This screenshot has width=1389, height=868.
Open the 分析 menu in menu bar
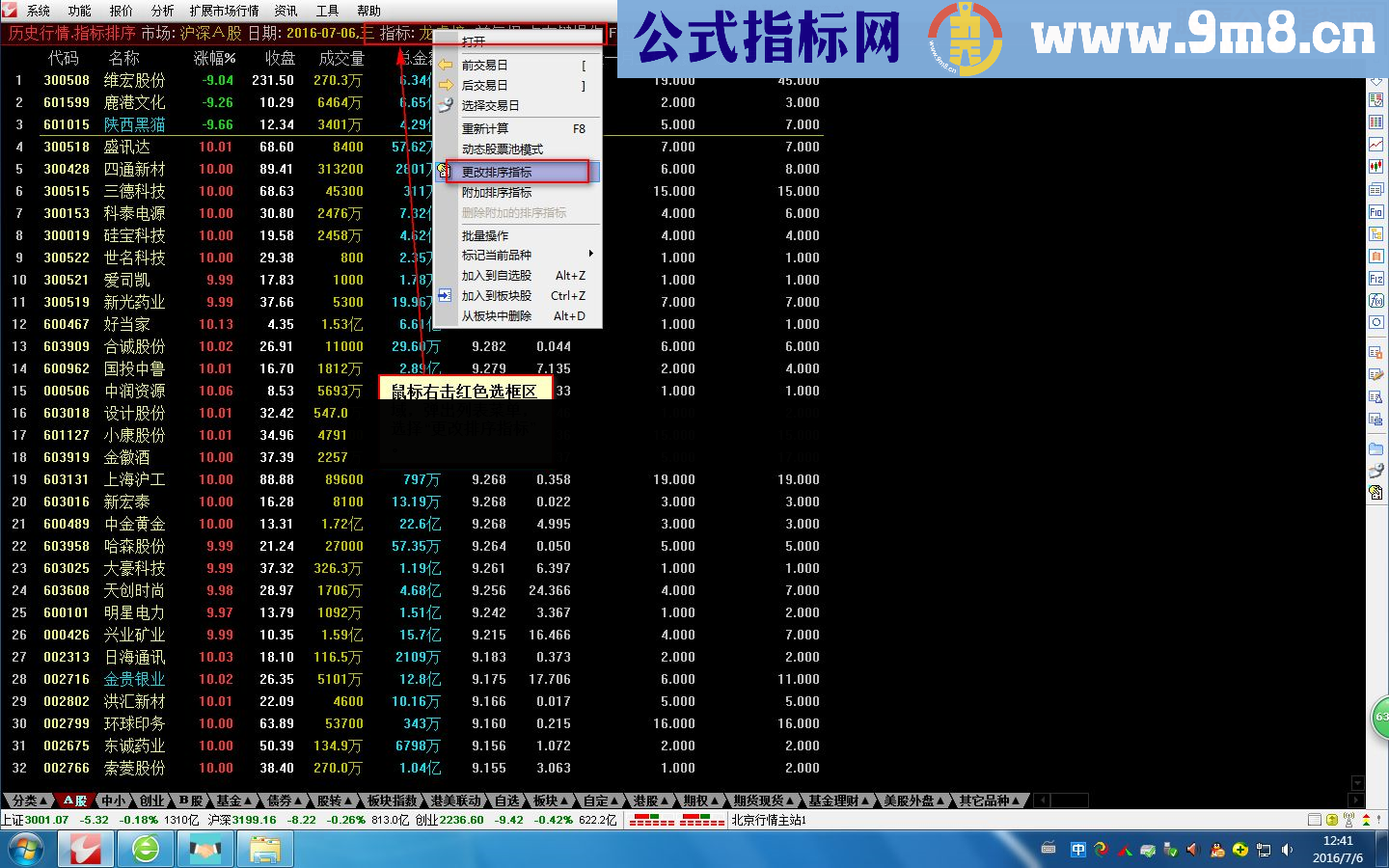pos(162,11)
